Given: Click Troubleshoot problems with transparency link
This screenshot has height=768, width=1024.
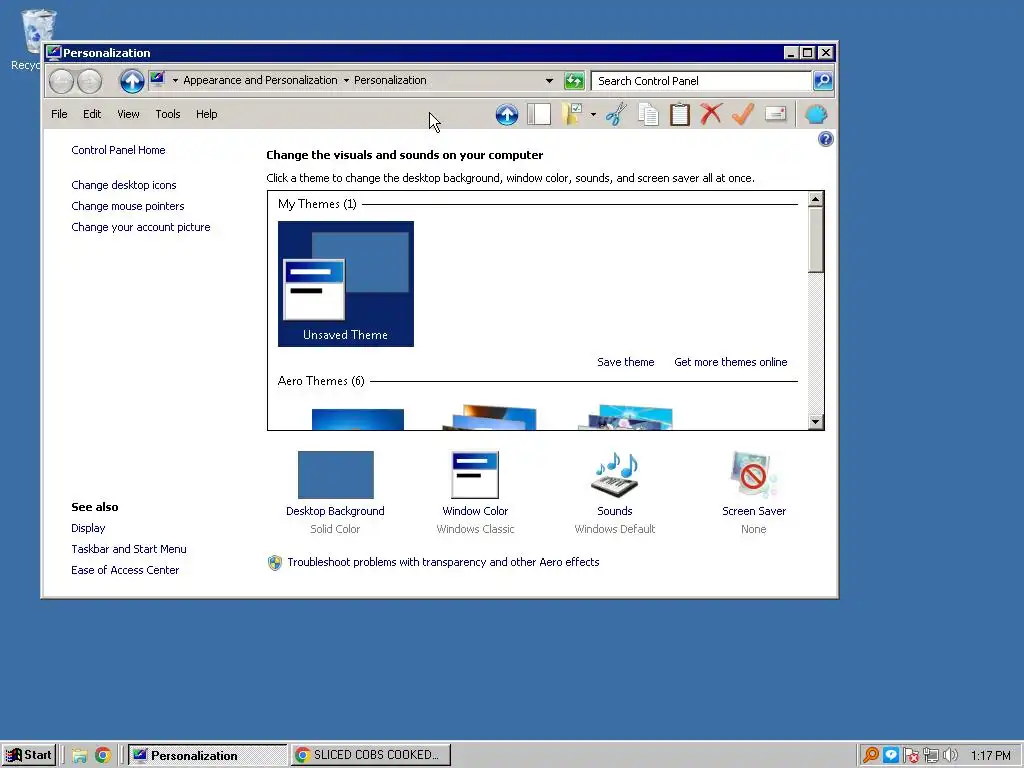Looking at the screenshot, I should (x=443, y=562).
